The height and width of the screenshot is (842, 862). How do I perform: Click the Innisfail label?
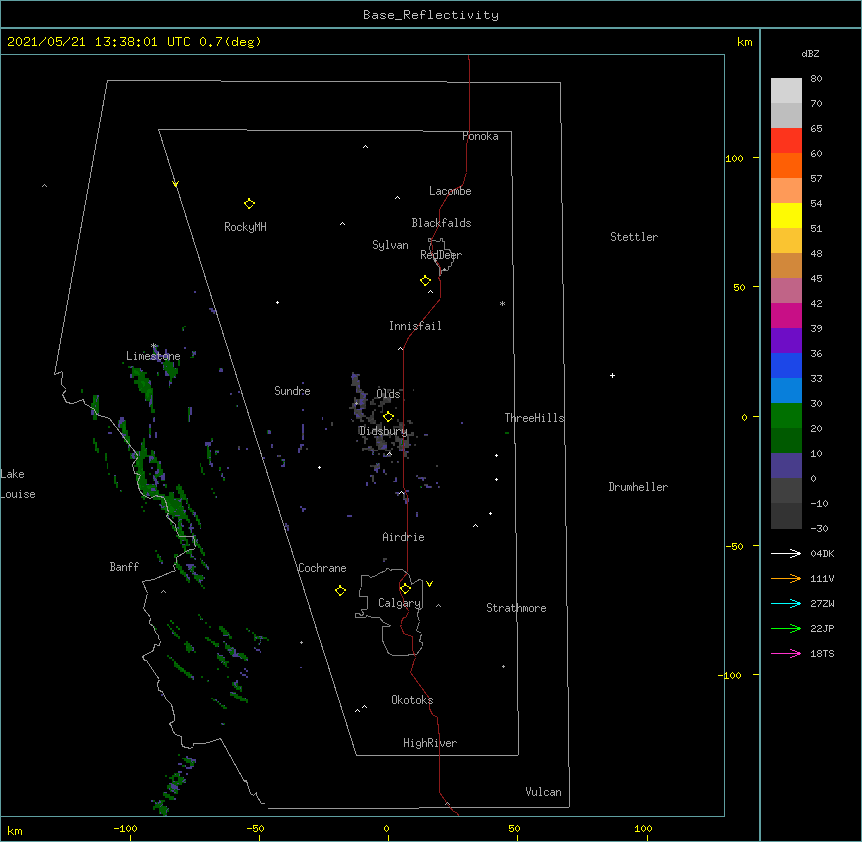coord(415,326)
